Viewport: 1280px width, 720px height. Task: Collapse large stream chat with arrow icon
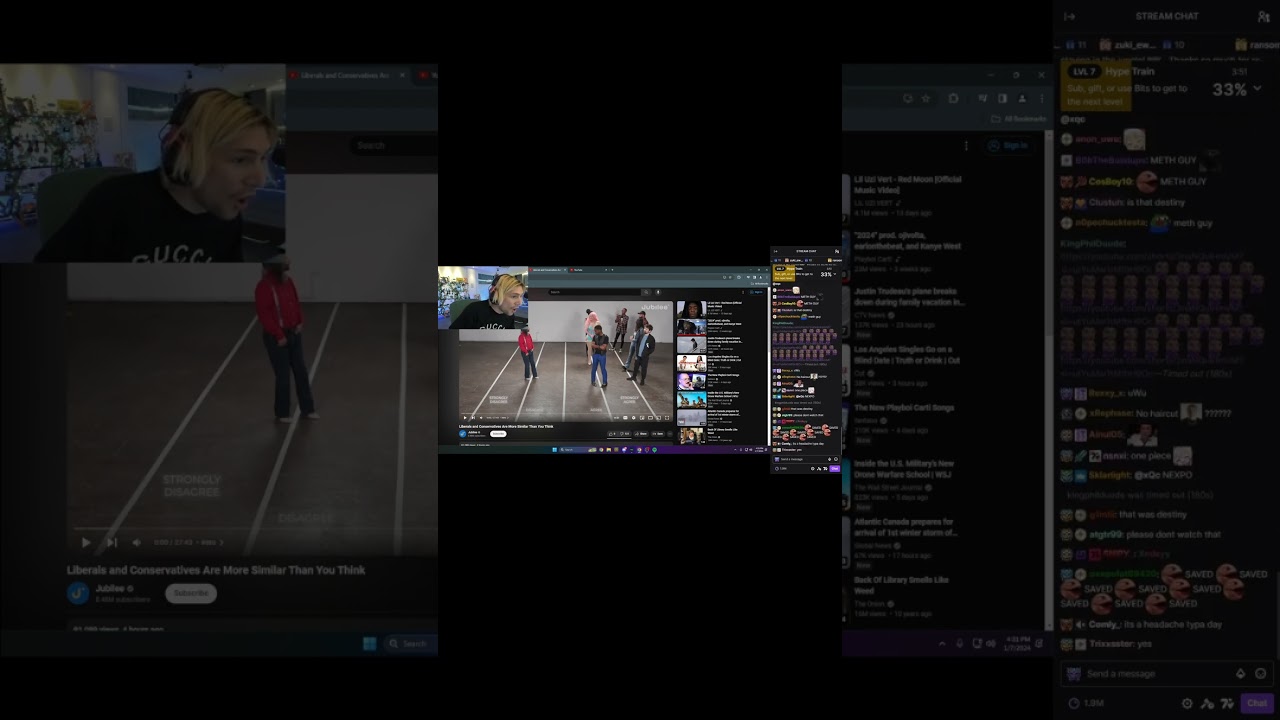click(1069, 16)
